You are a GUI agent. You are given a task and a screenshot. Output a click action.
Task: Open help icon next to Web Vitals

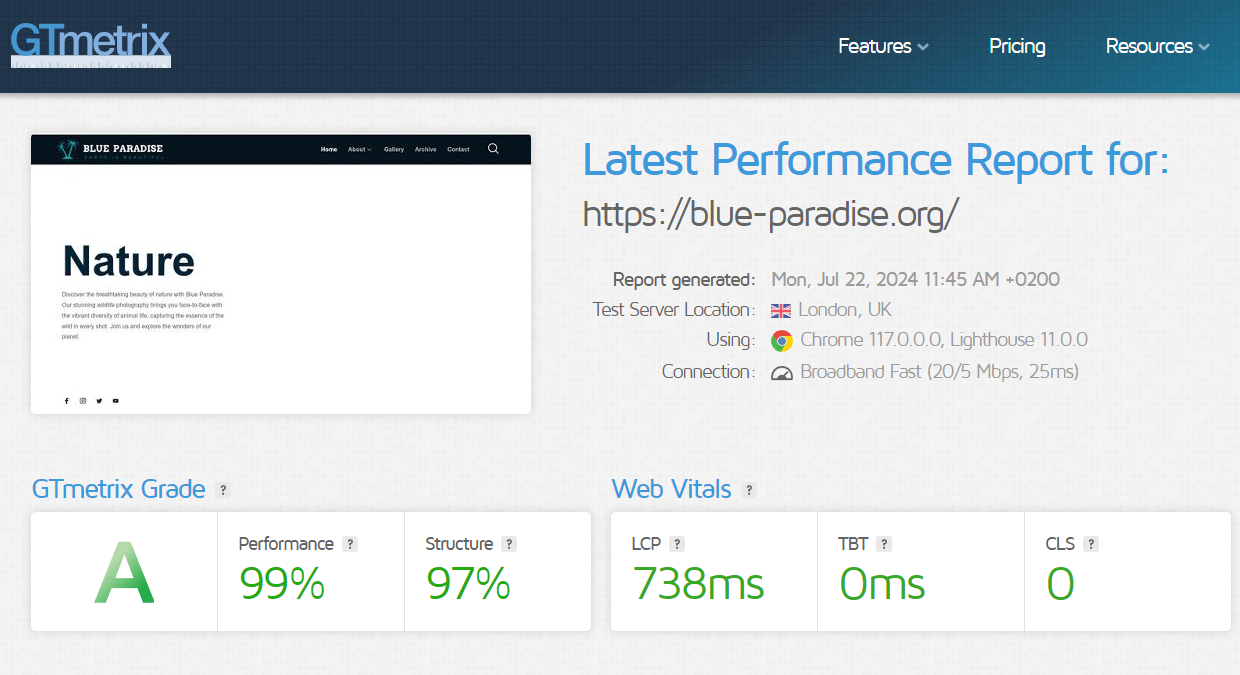coord(749,490)
